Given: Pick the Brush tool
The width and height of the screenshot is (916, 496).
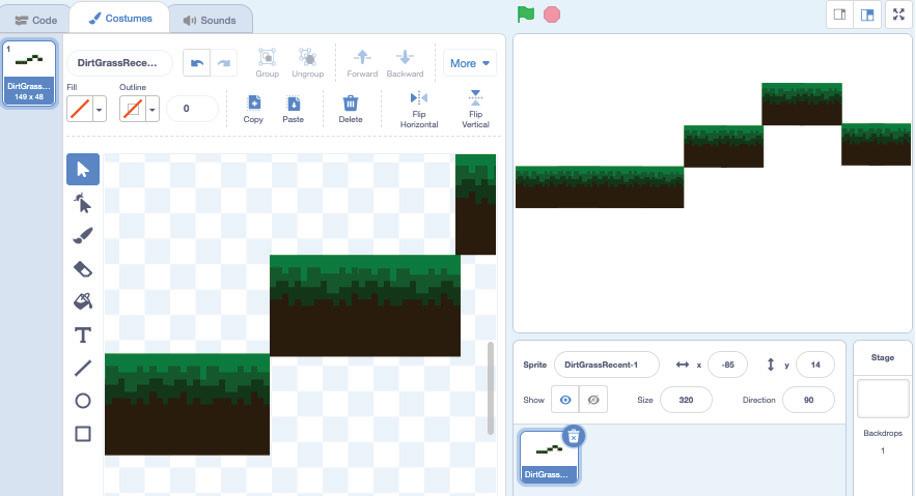Looking at the screenshot, I should pos(83,236).
